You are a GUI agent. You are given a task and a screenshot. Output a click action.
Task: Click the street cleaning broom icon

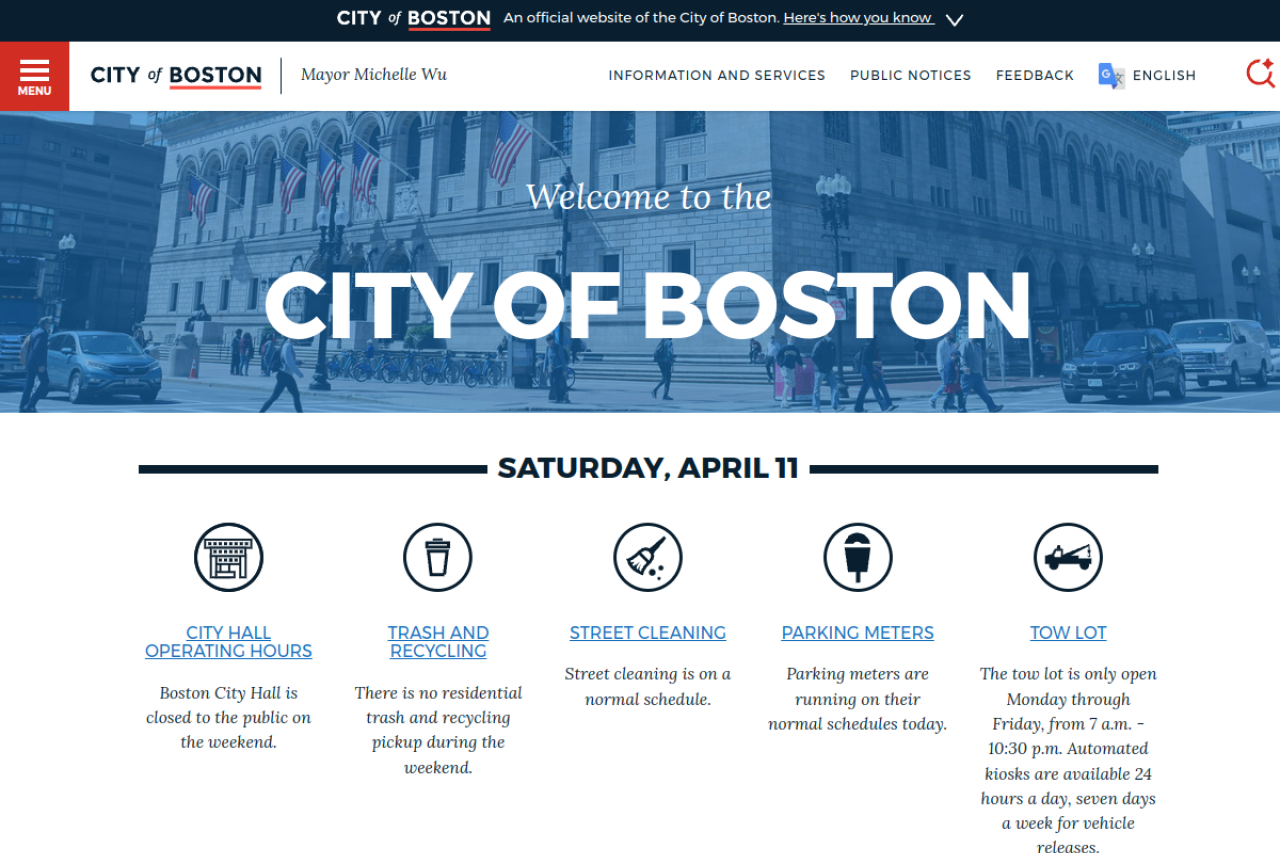(648, 557)
